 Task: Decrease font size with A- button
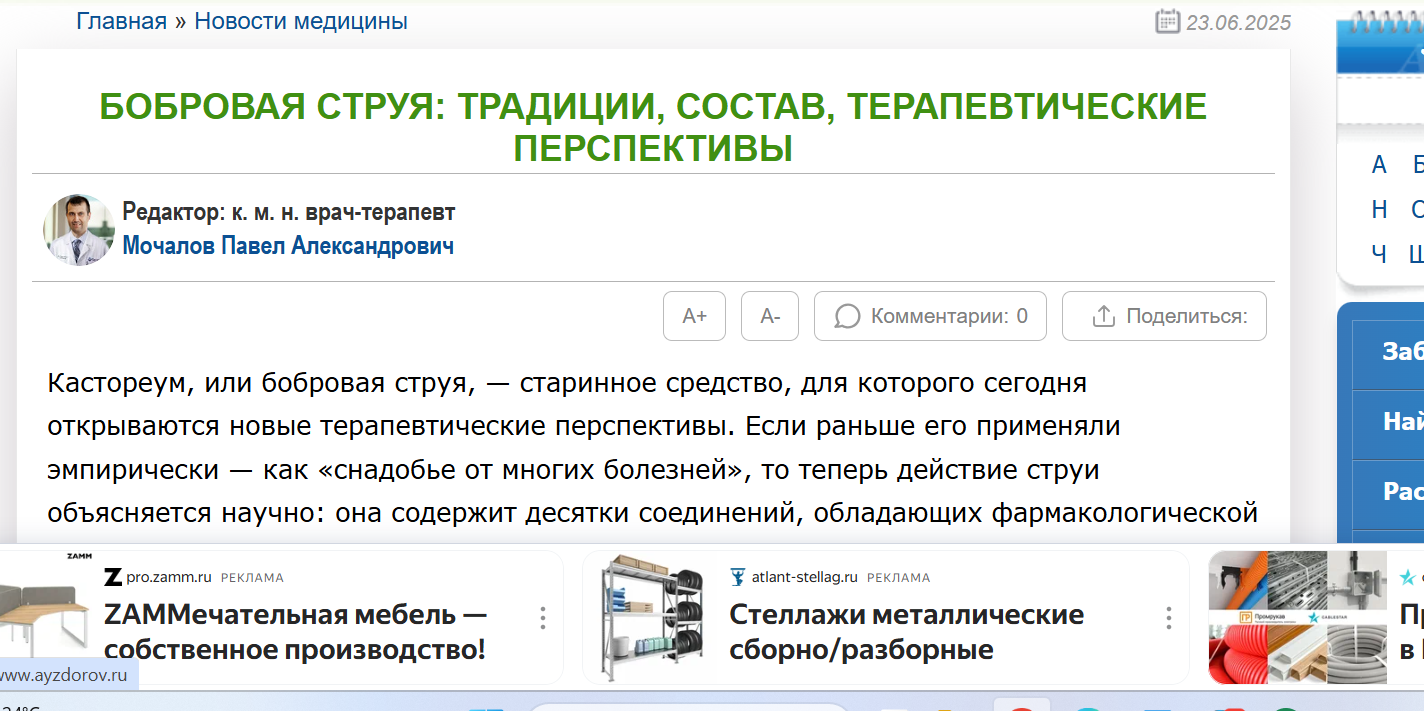click(770, 316)
